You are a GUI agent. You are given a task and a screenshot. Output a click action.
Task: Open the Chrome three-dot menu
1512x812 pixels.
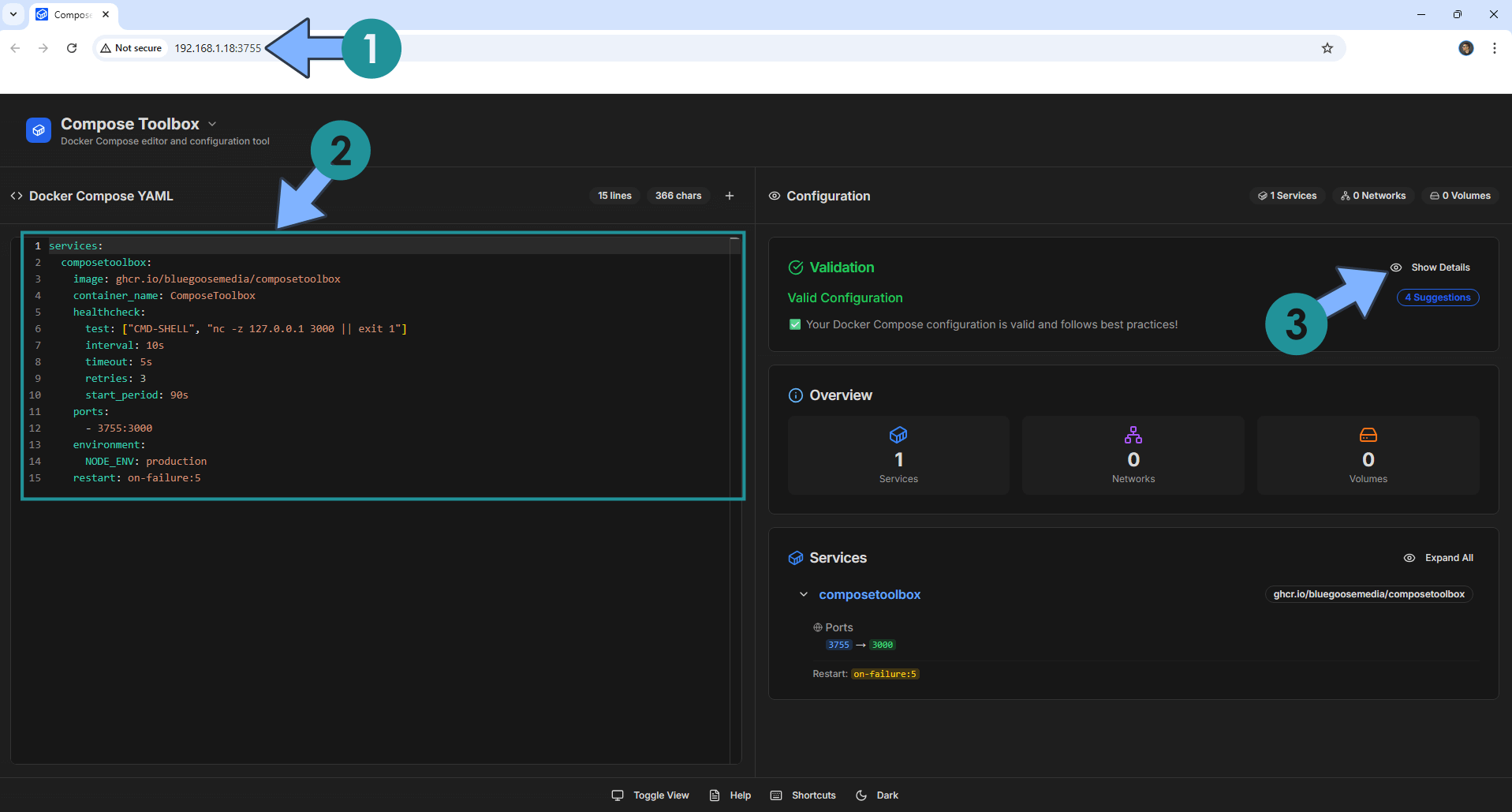[x=1495, y=48]
